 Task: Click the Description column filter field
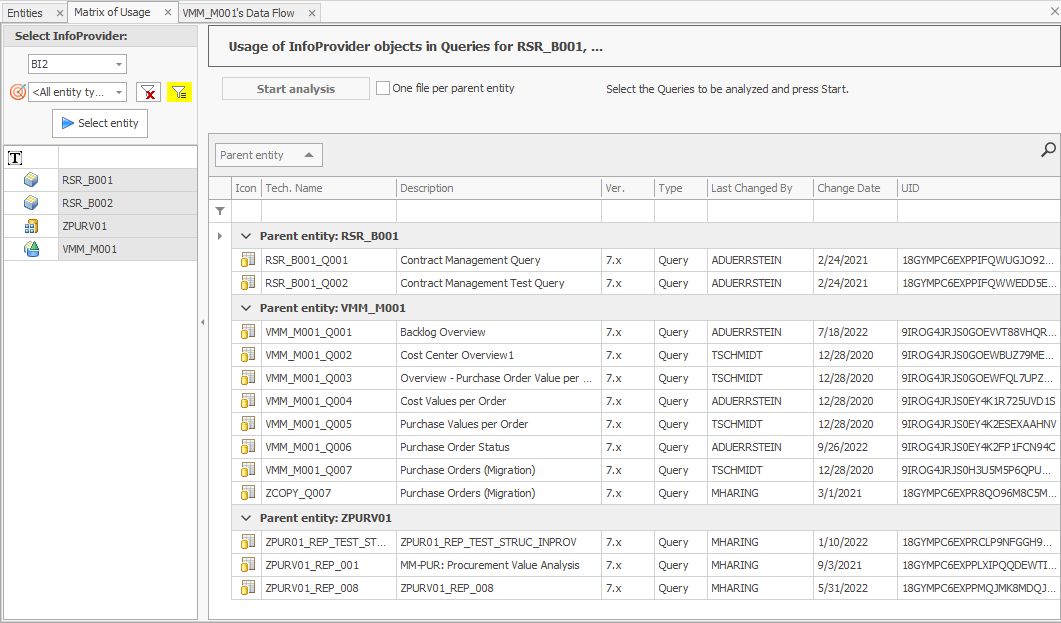[x=498, y=212]
